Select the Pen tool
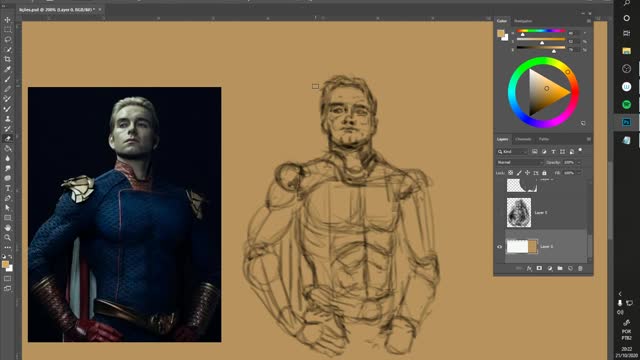The height and width of the screenshot is (360, 640). (x=7, y=198)
